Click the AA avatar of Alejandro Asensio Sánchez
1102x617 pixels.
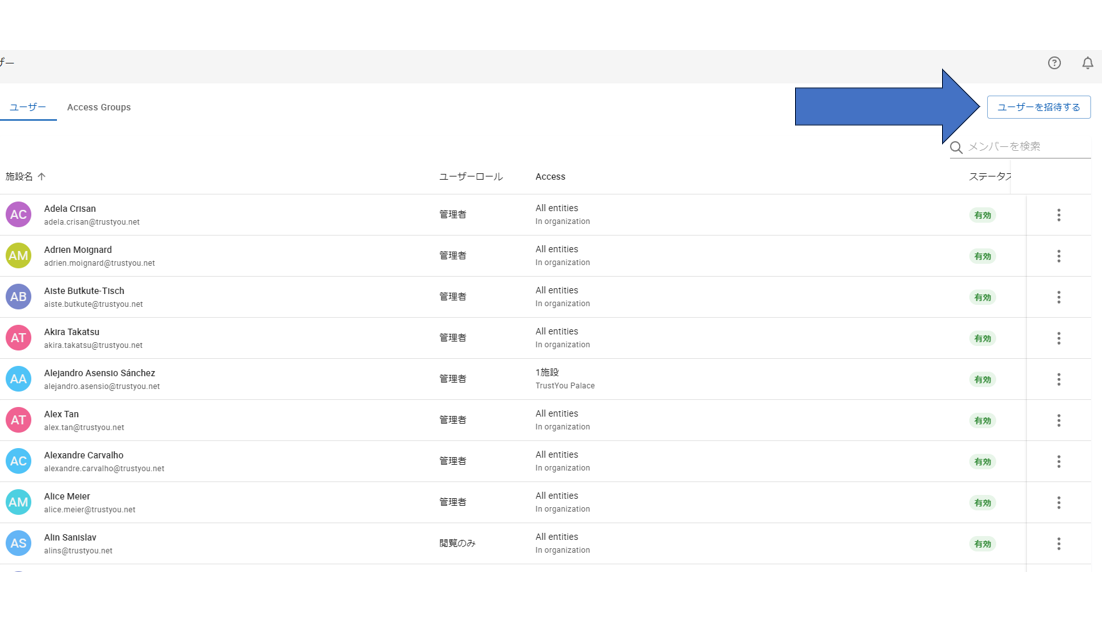pos(18,379)
